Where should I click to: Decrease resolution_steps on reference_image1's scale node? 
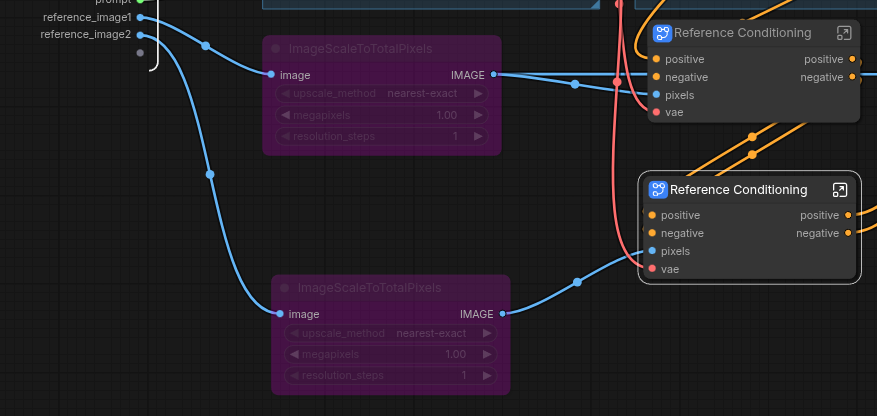click(285, 136)
